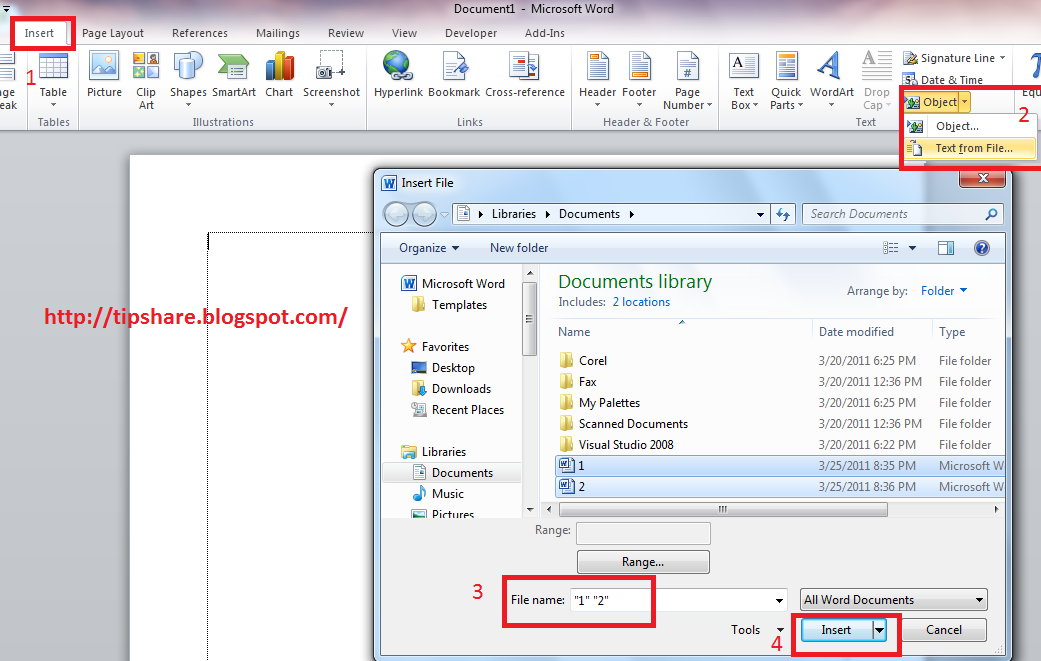The height and width of the screenshot is (661, 1041).
Task: Choose Text from File... menu entry
Action: tap(969, 148)
